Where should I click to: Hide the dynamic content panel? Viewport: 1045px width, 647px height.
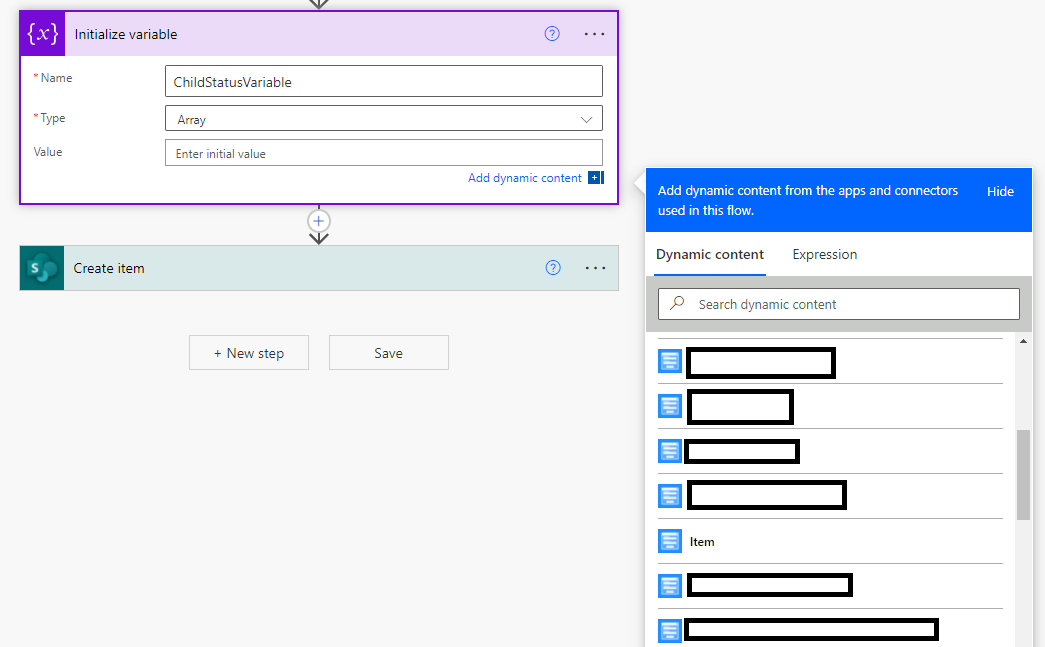click(x=1000, y=191)
